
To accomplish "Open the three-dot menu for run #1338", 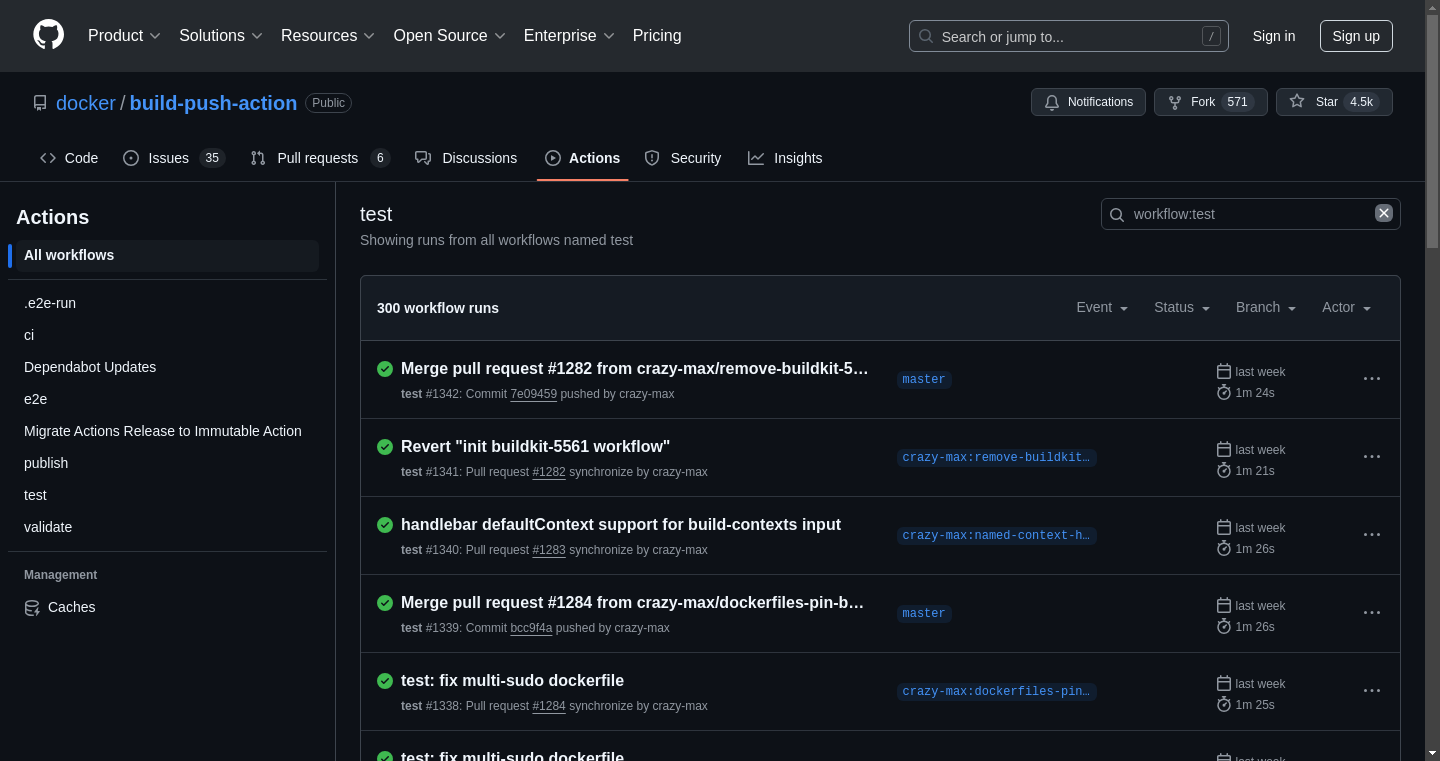I will pos(1372,691).
